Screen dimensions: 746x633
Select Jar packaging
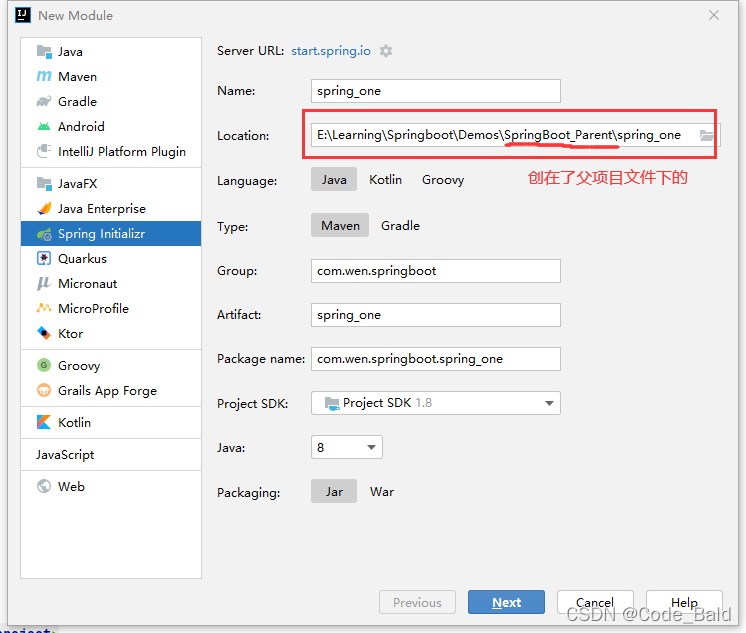(x=334, y=491)
